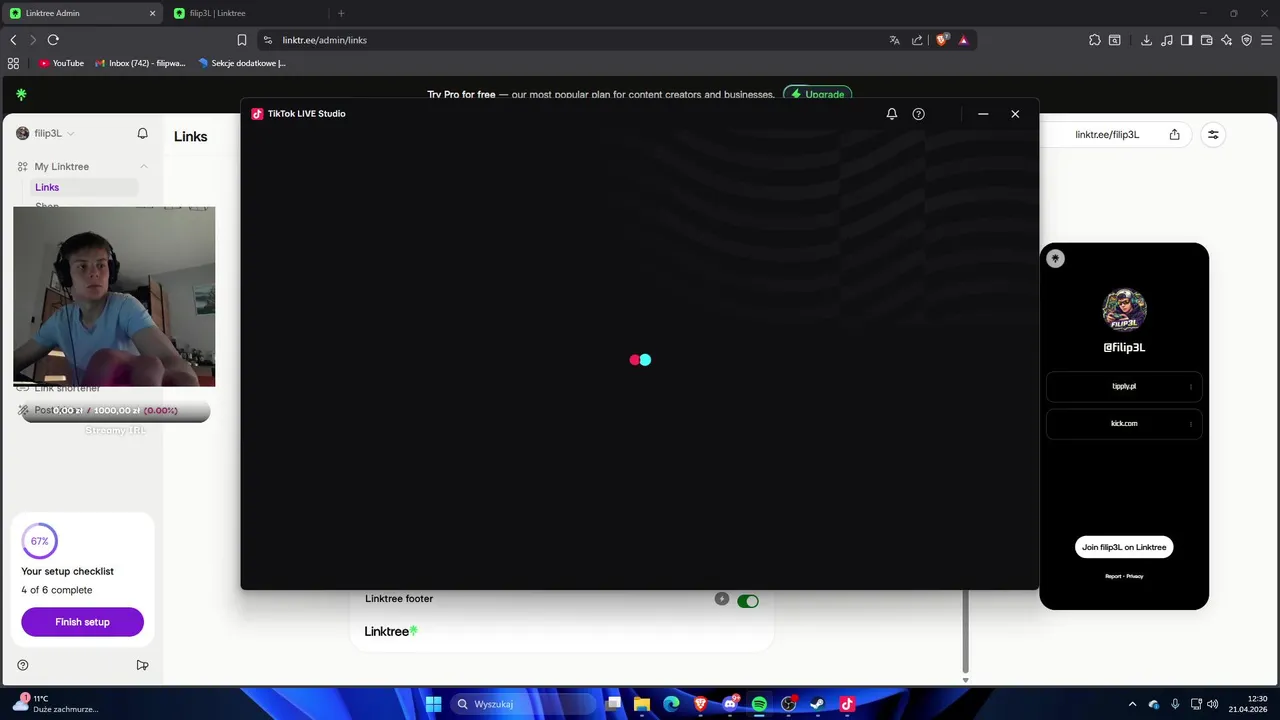This screenshot has width=1280, height=720.
Task: Open tipply.pl link in phone preview
Action: pyautogui.click(x=1124, y=386)
